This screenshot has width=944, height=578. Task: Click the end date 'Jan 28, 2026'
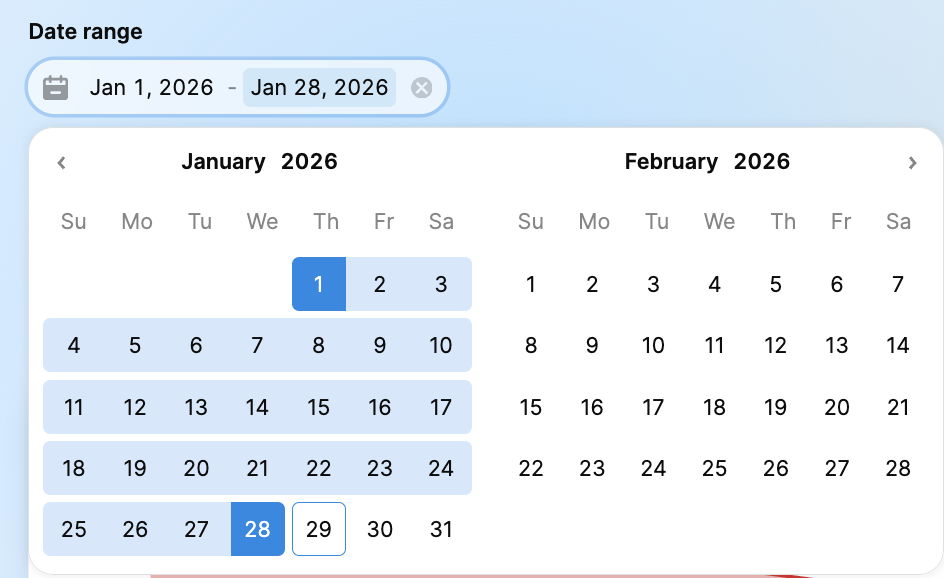pyautogui.click(x=319, y=87)
